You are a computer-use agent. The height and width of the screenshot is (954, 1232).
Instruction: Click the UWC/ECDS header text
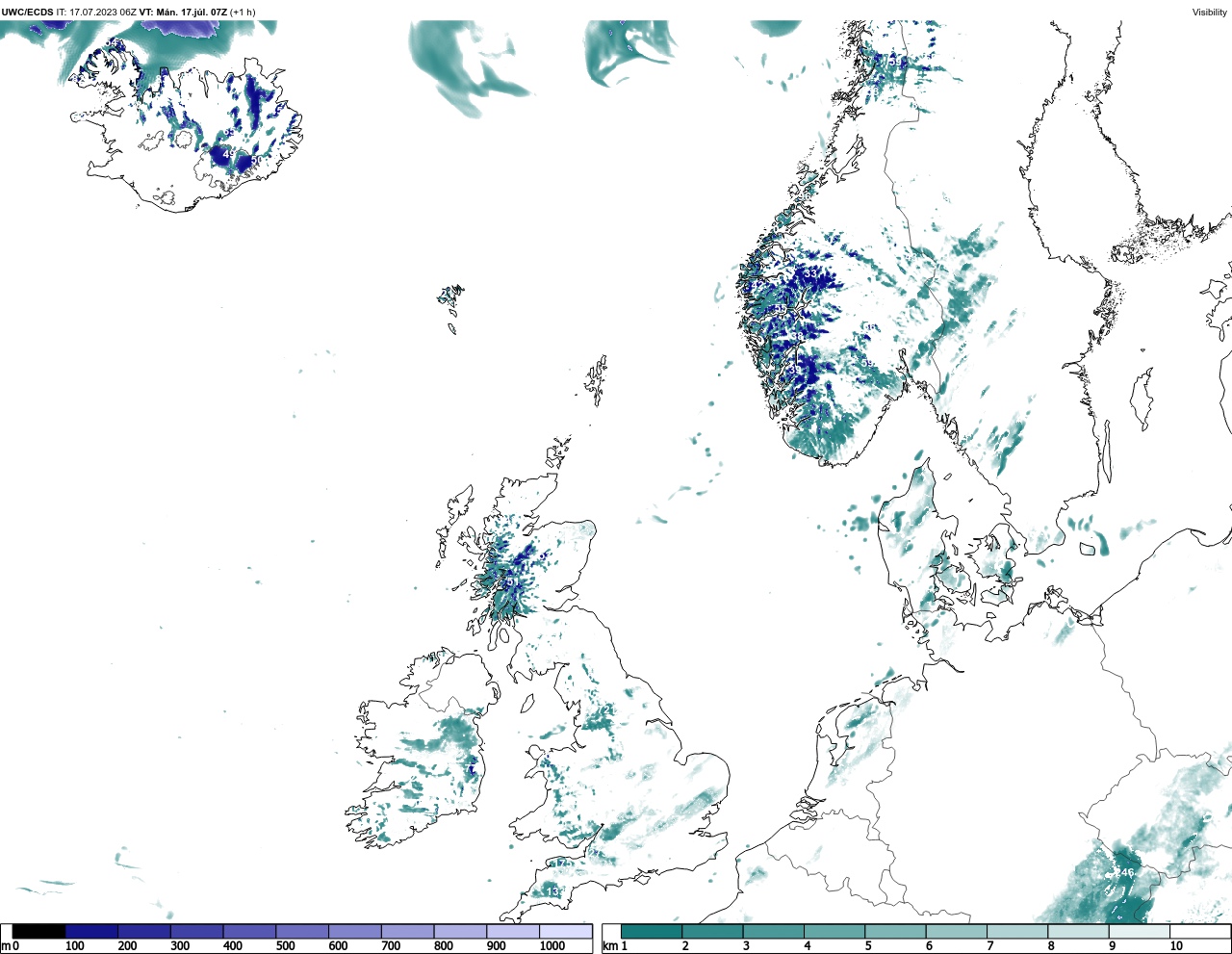[27, 13]
